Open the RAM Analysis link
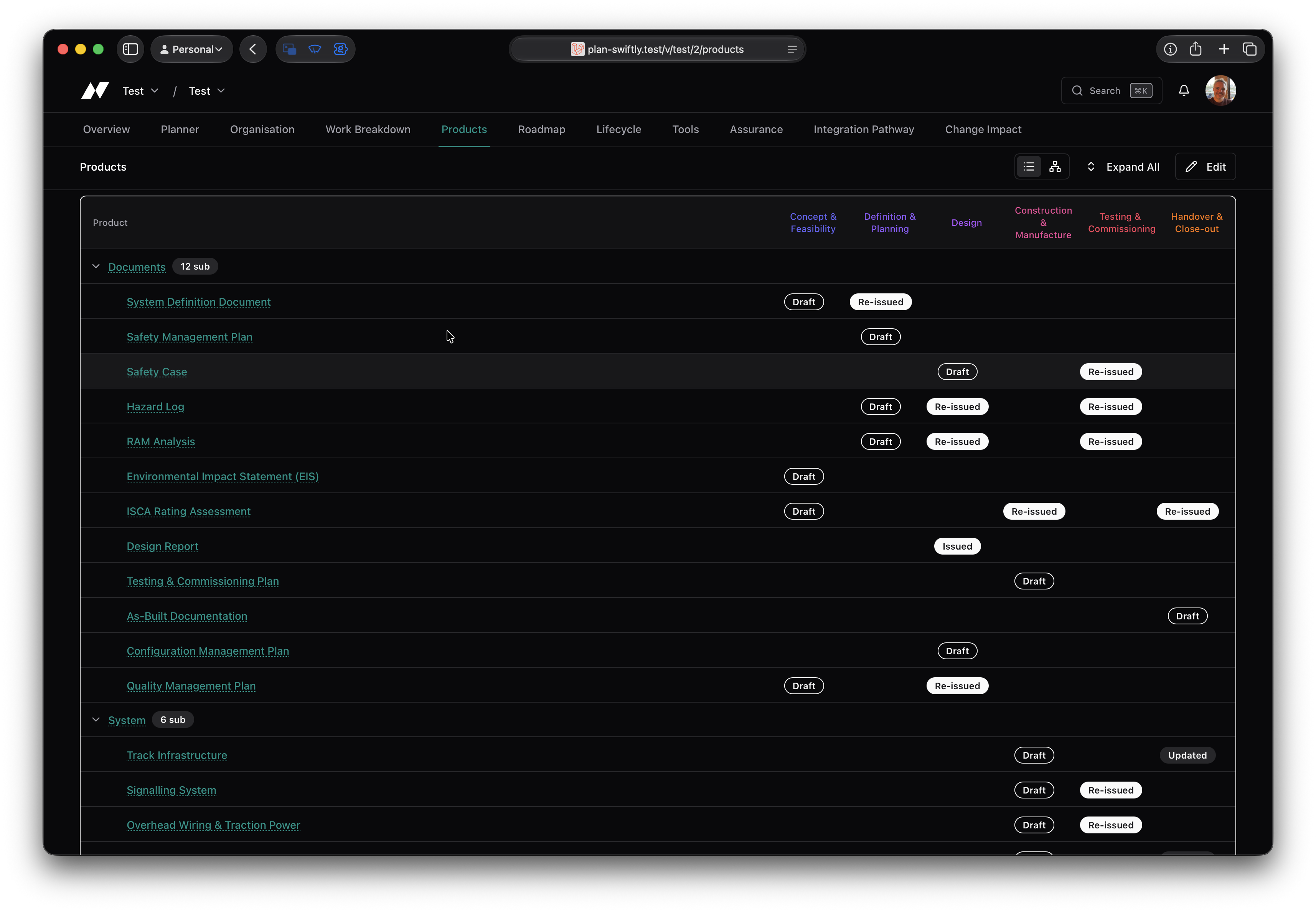Image resolution: width=1316 pixels, height=912 pixels. 161,441
